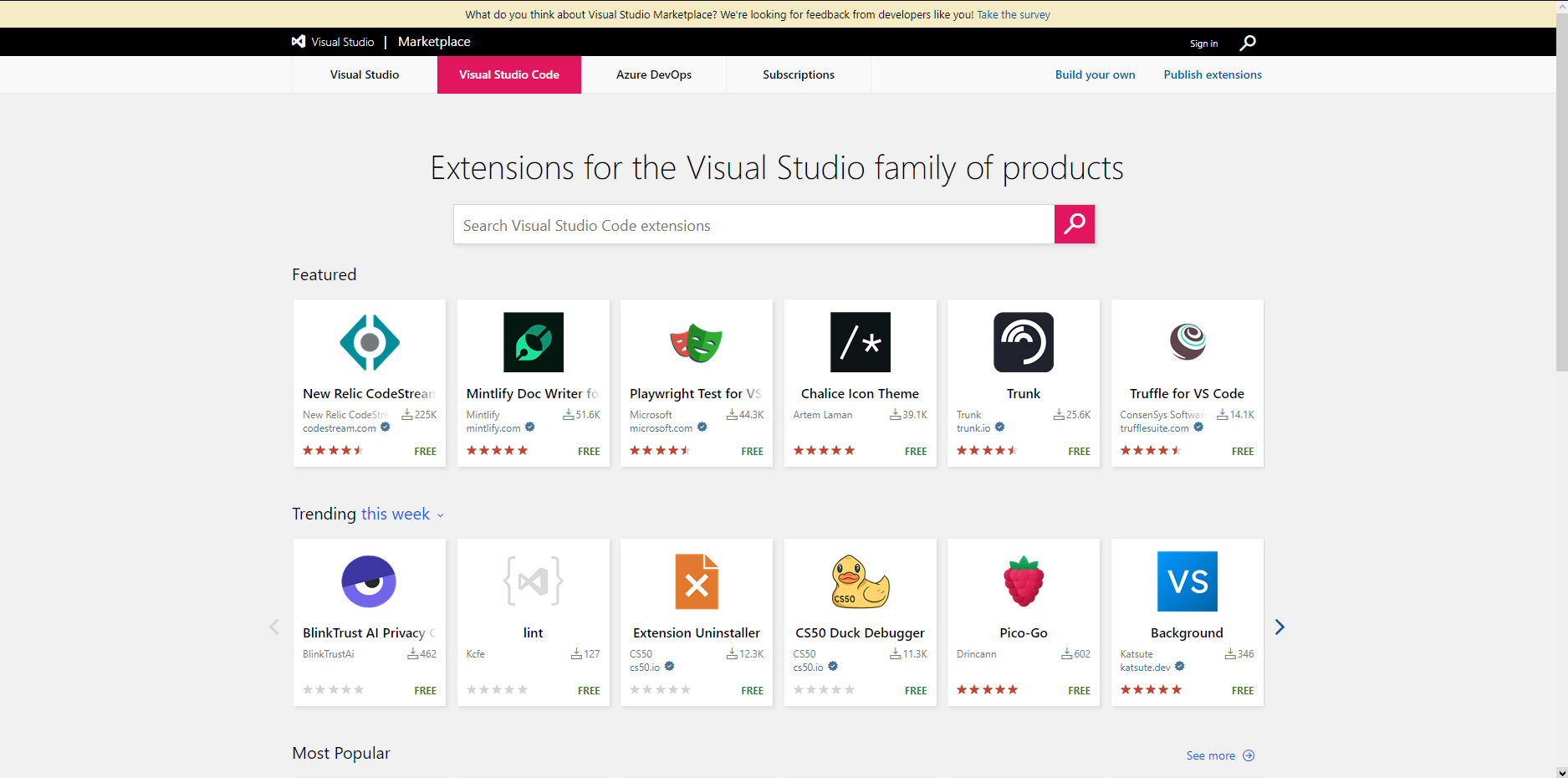The width and height of the screenshot is (1568, 778).
Task: Click the Pico-Go raspberry icon
Action: click(x=1023, y=581)
